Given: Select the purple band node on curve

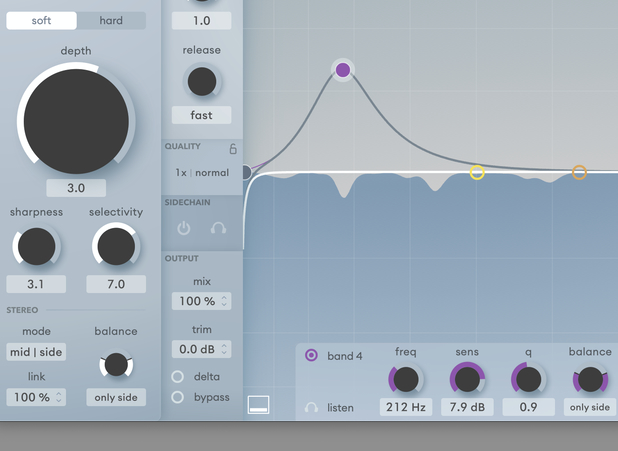Looking at the screenshot, I should [343, 70].
